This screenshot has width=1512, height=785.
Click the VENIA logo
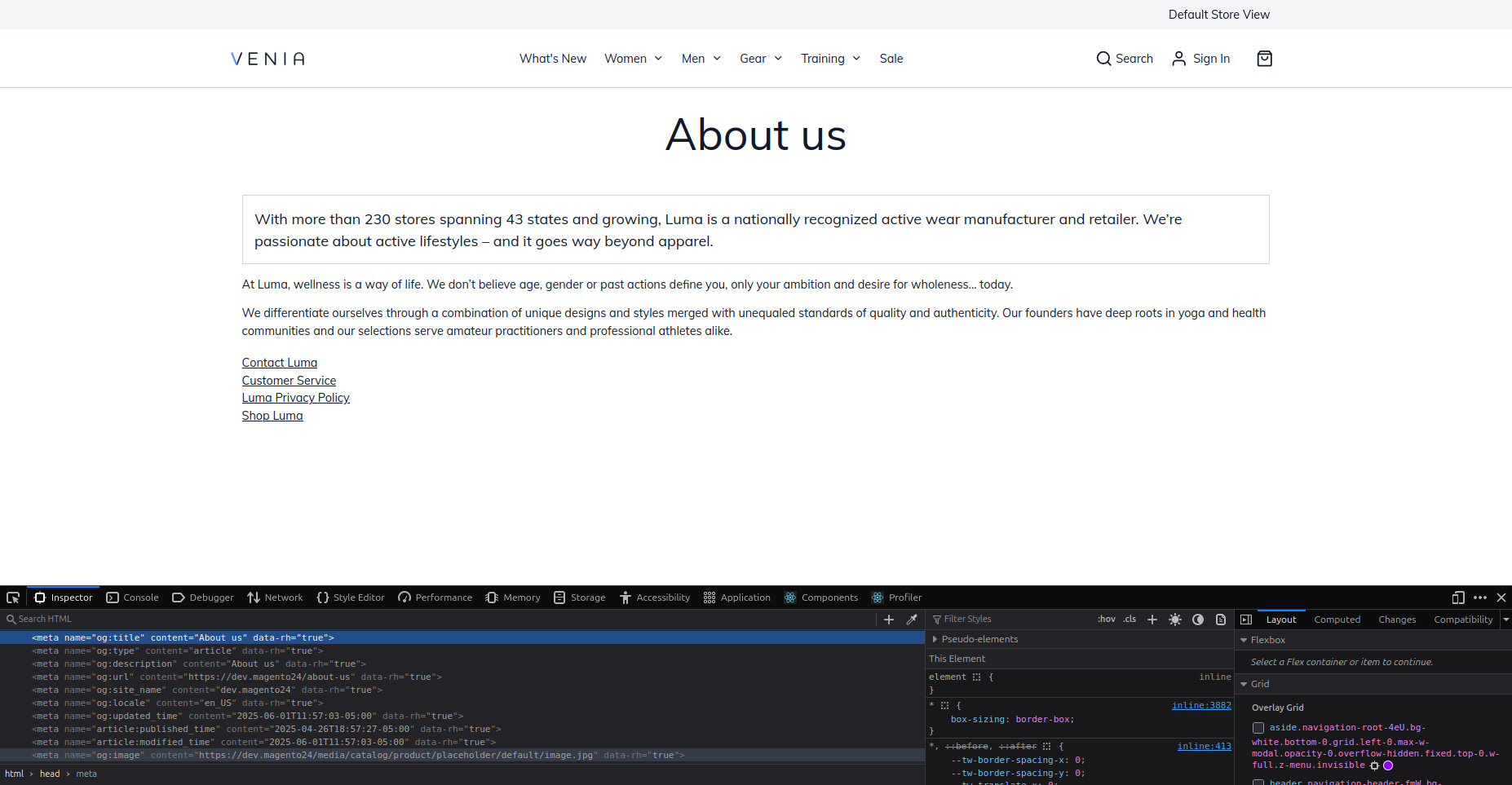[267, 59]
